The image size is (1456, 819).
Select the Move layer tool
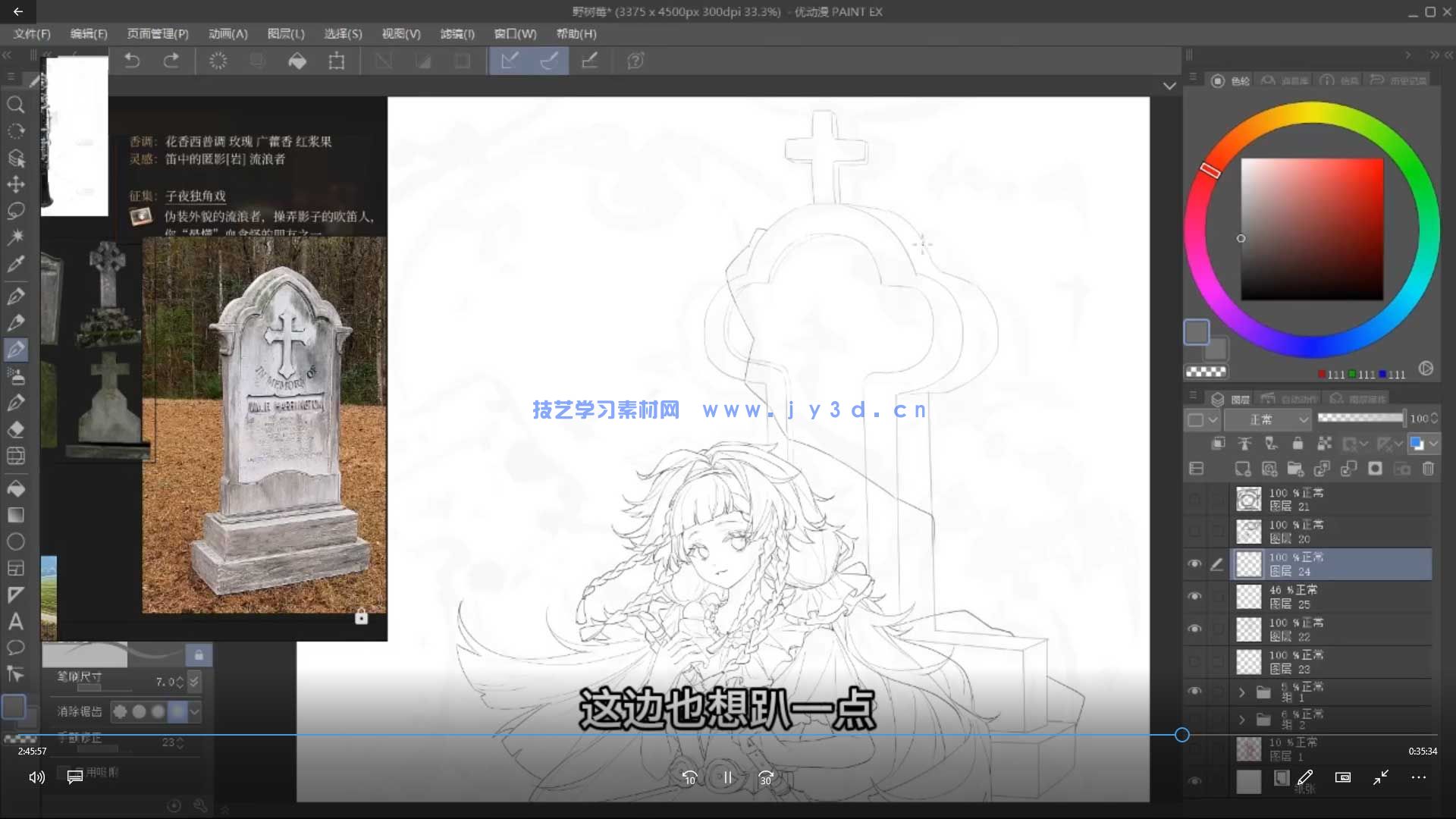(15, 184)
